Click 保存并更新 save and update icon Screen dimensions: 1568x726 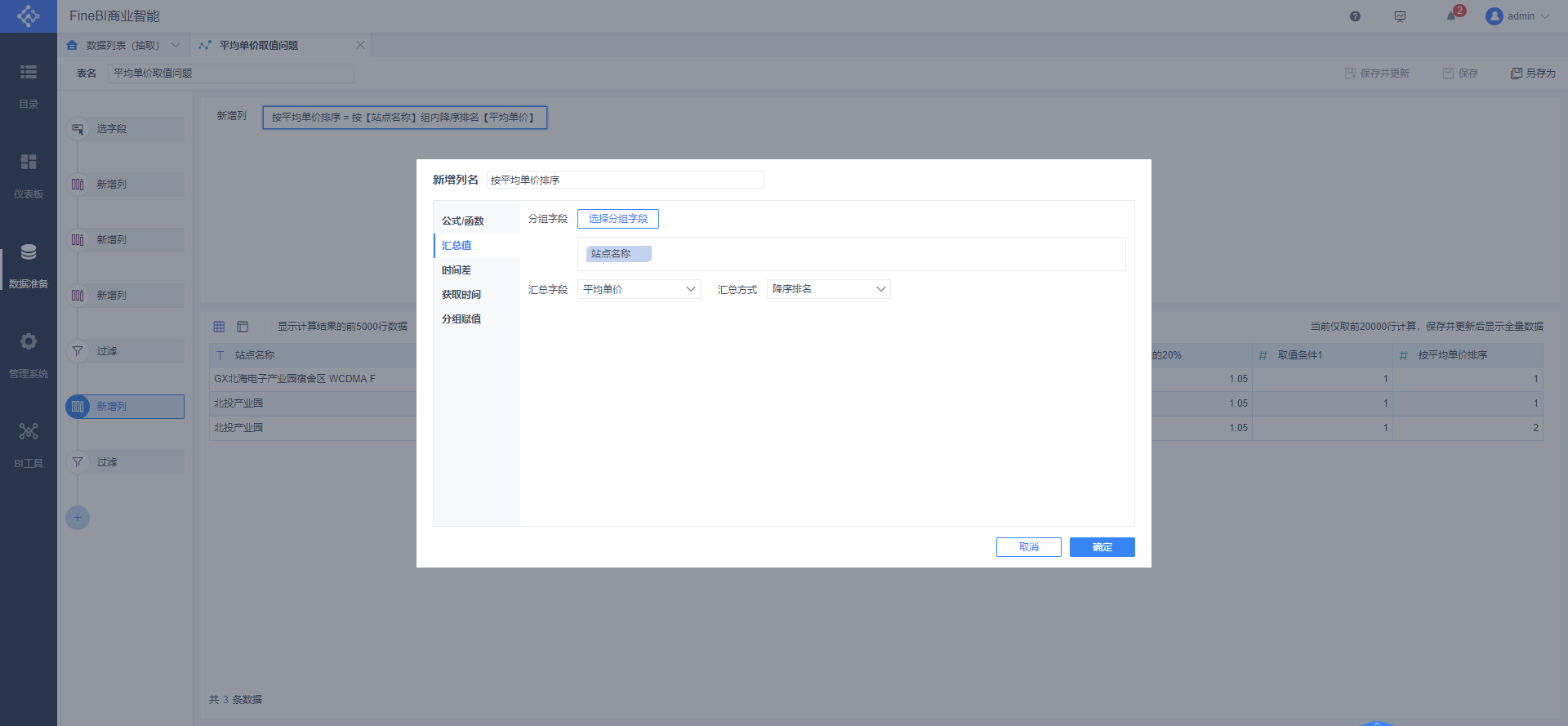[1350, 73]
